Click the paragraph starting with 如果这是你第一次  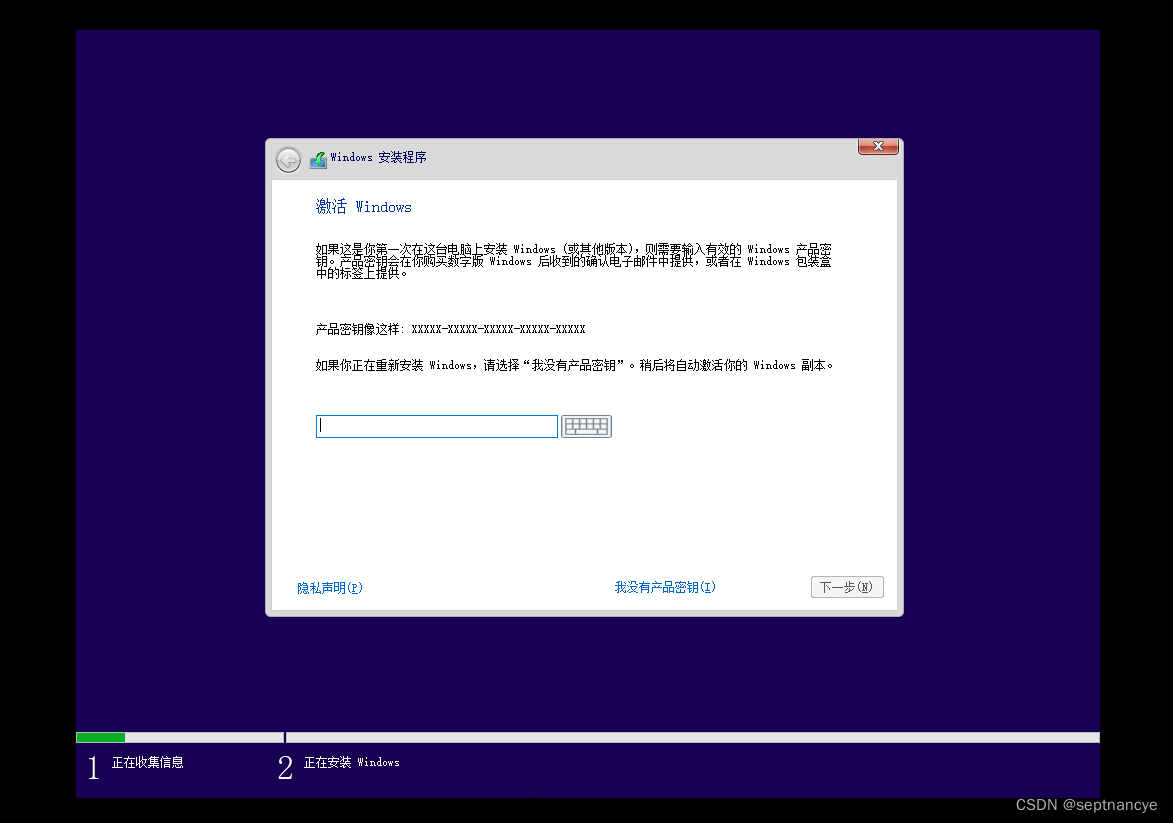574,261
